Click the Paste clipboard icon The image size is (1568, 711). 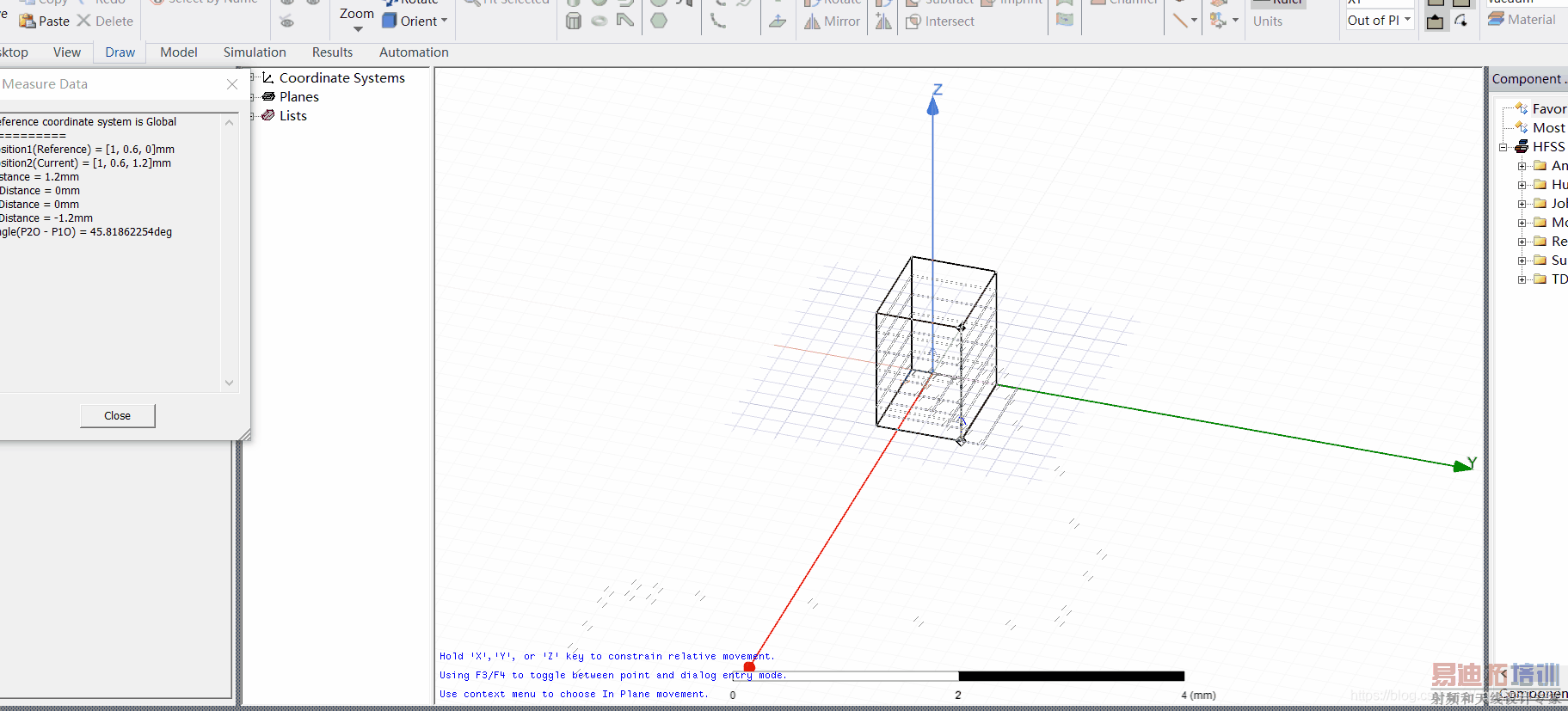28,21
